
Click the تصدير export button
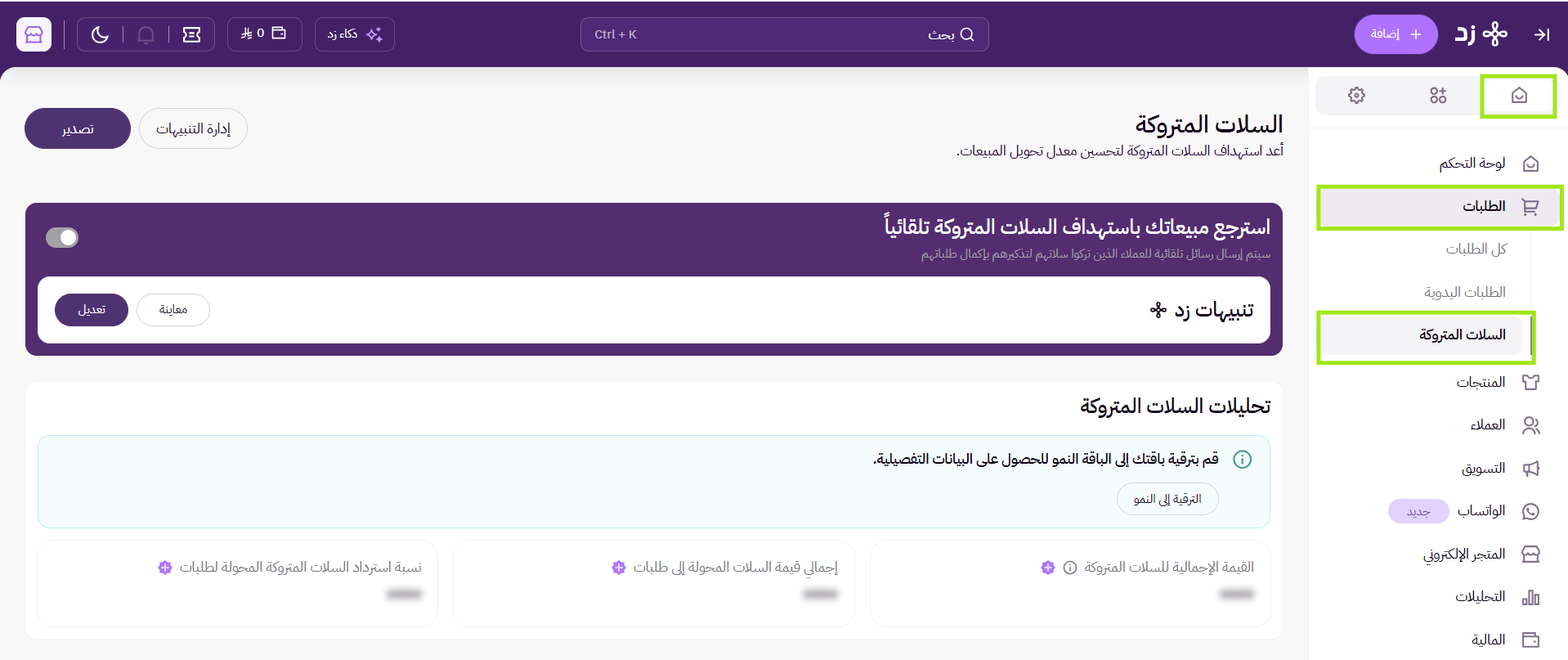click(x=78, y=128)
